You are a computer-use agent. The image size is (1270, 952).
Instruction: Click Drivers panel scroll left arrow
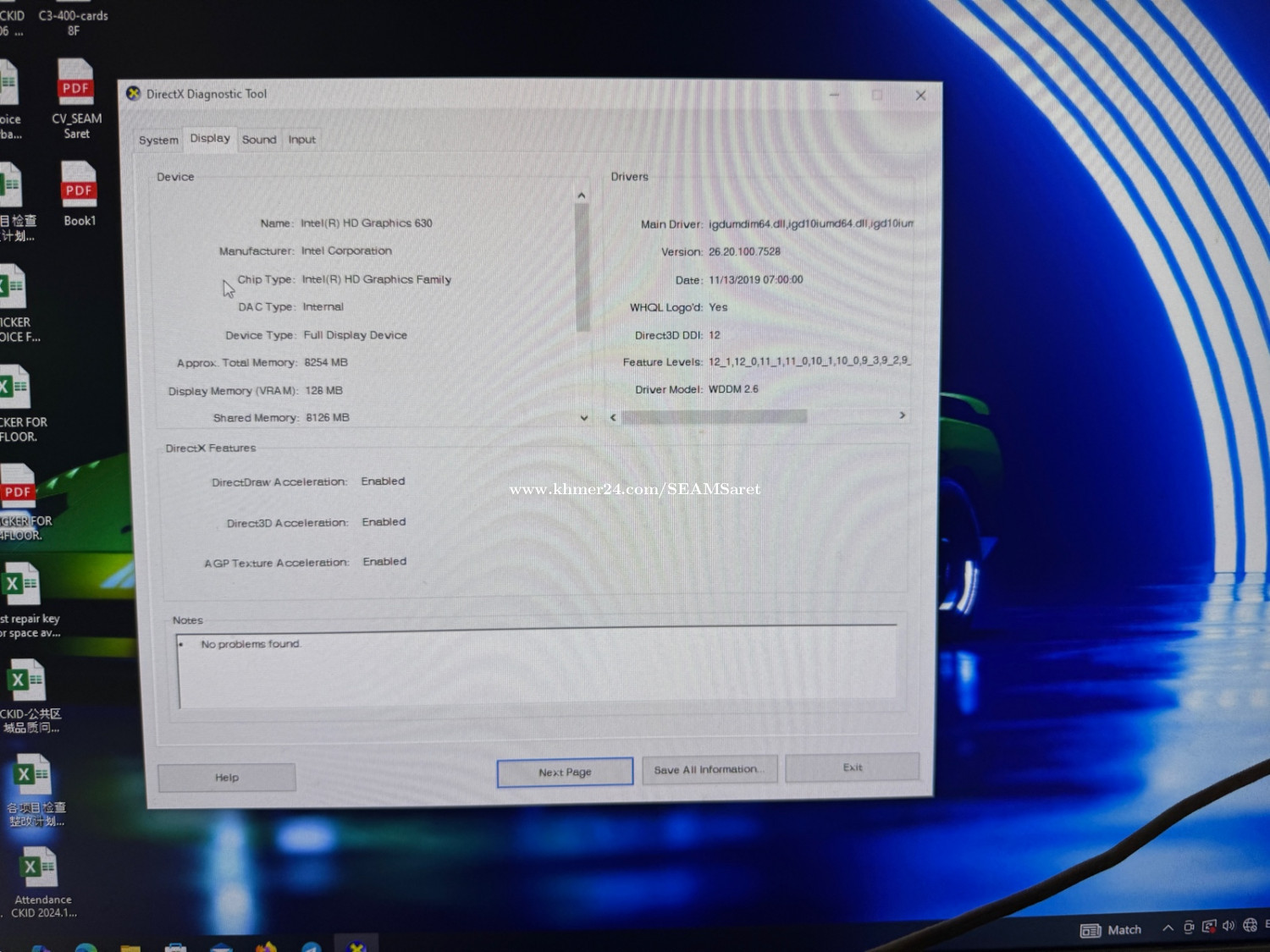pyautogui.click(x=614, y=417)
